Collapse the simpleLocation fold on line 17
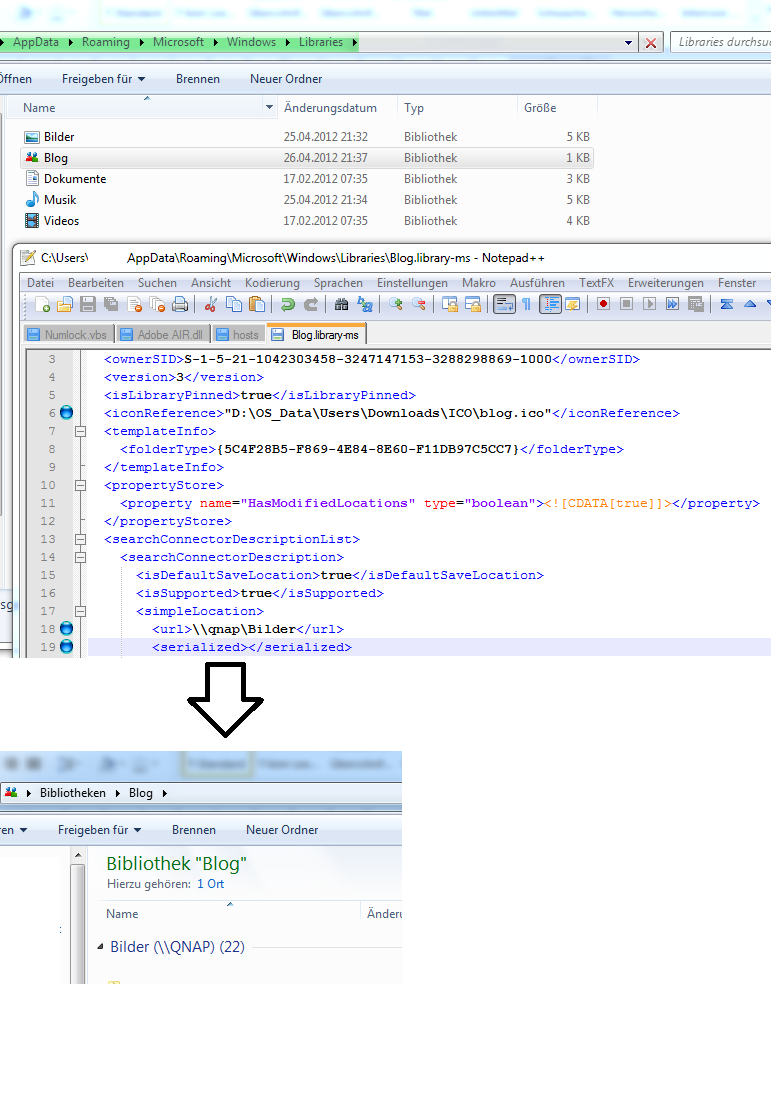The height and width of the screenshot is (1111, 771). click(80, 611)
